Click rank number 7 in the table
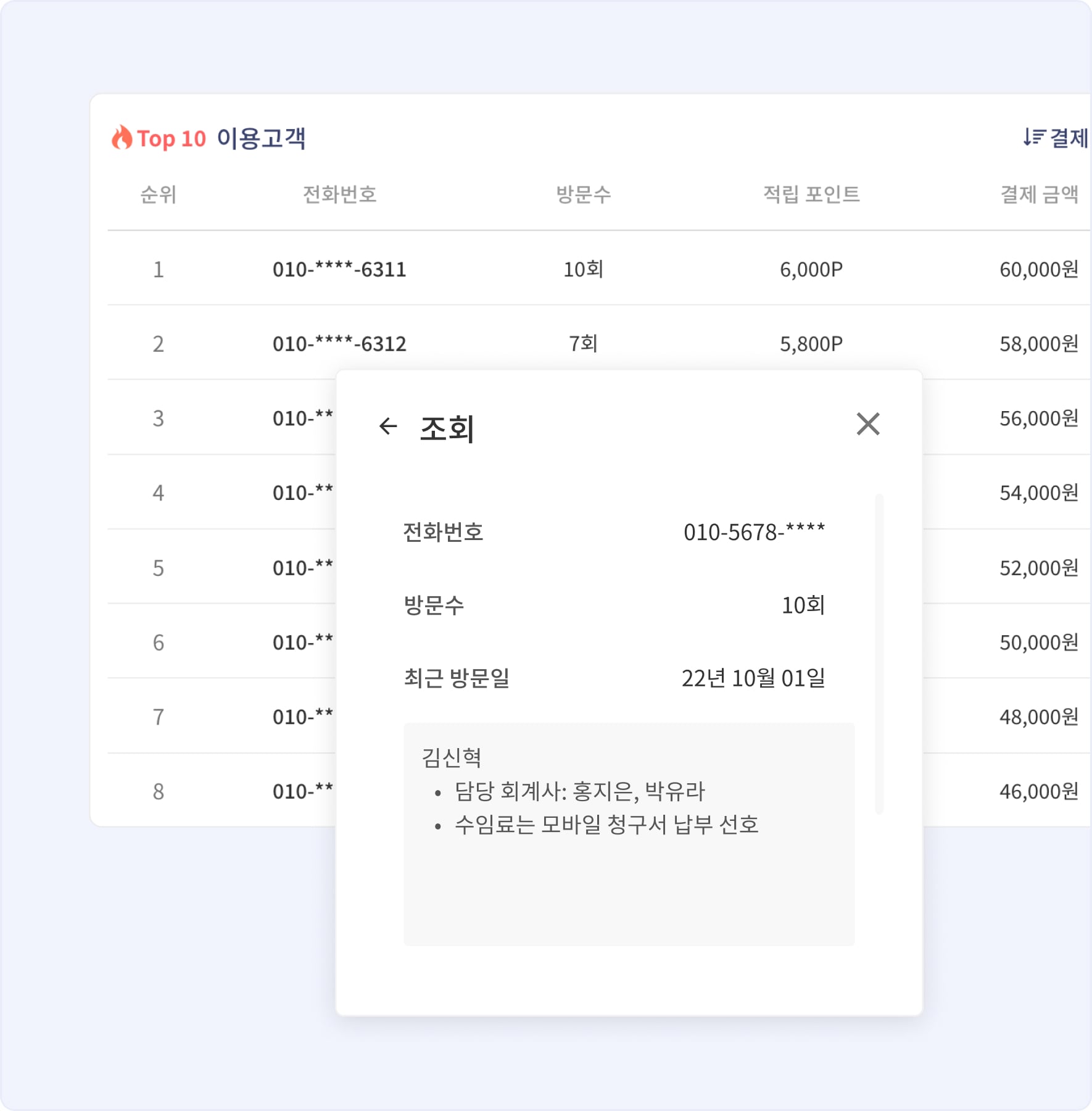The width and height of the screenshot is (1092, 1111). (x=159, y=717)
